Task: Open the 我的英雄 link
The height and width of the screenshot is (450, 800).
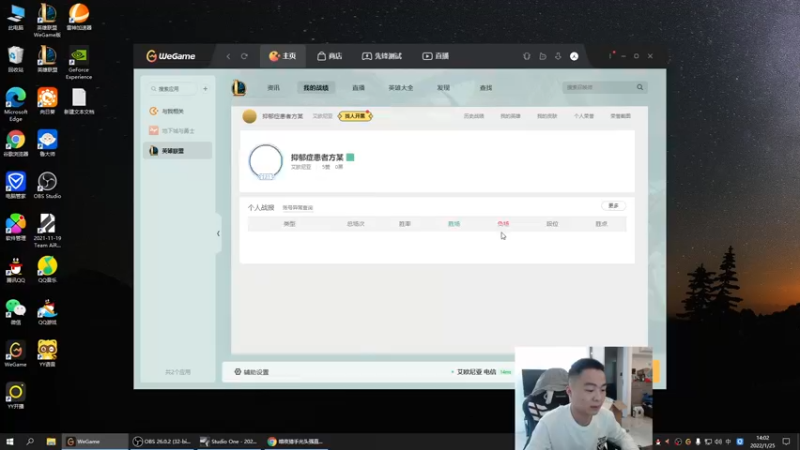Action: [510, 116]
